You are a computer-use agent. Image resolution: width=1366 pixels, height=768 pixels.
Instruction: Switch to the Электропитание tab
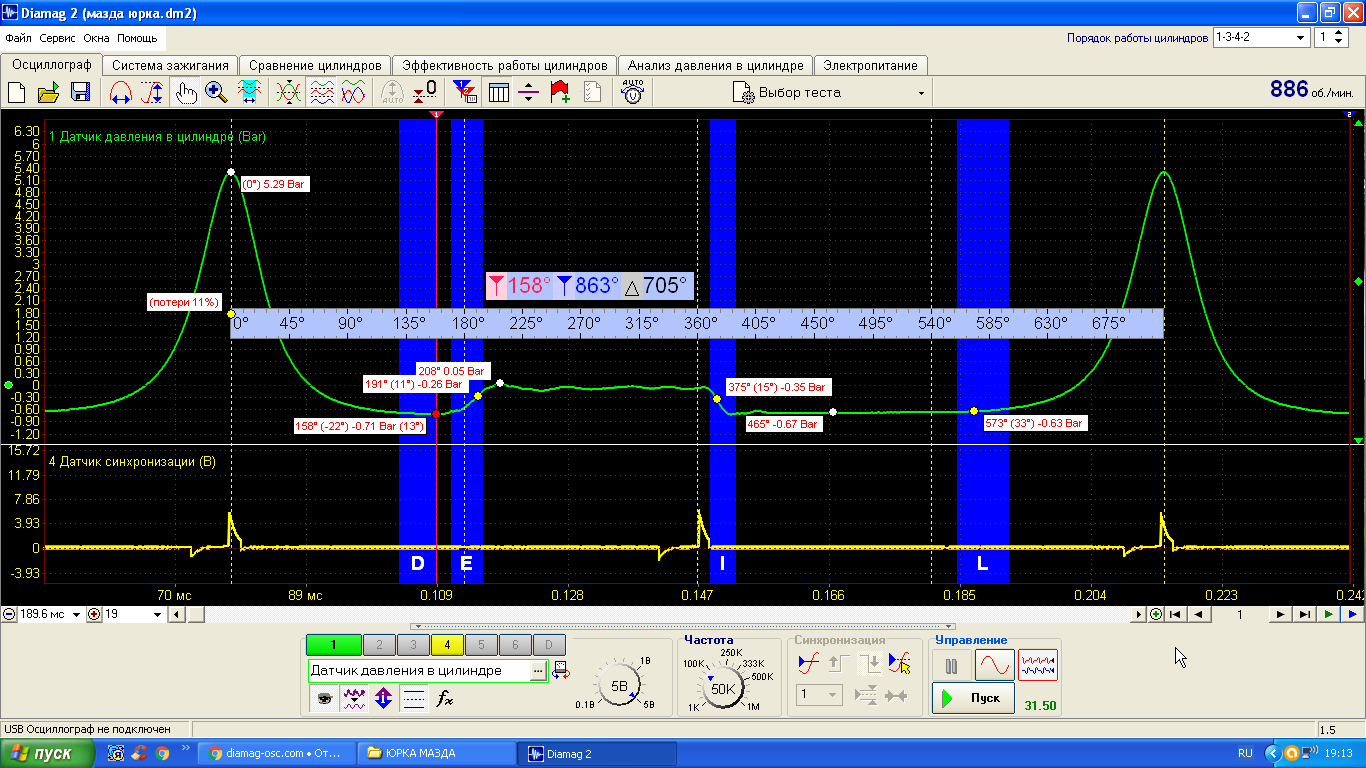(870, 65)
